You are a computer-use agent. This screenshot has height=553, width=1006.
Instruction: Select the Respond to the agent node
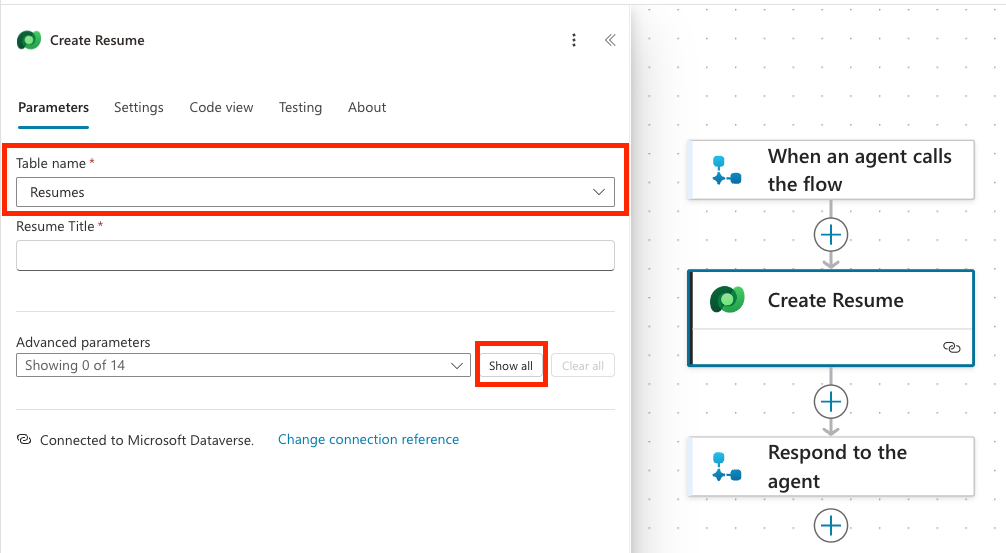(836, 466)
